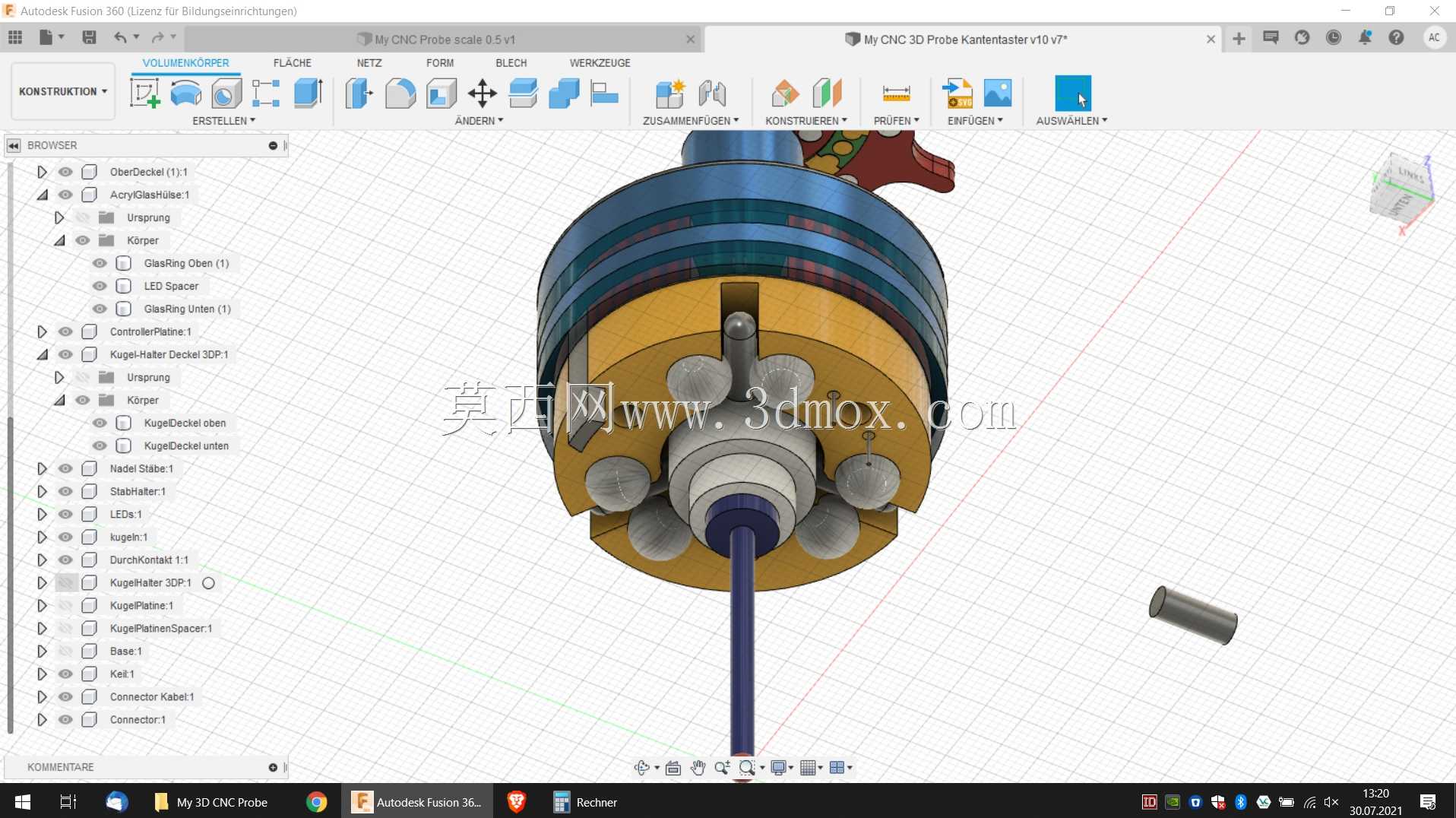1456x818 pixels.
Task: Switch to the WERKZEUGE tab
Action: tap(600, 63)
